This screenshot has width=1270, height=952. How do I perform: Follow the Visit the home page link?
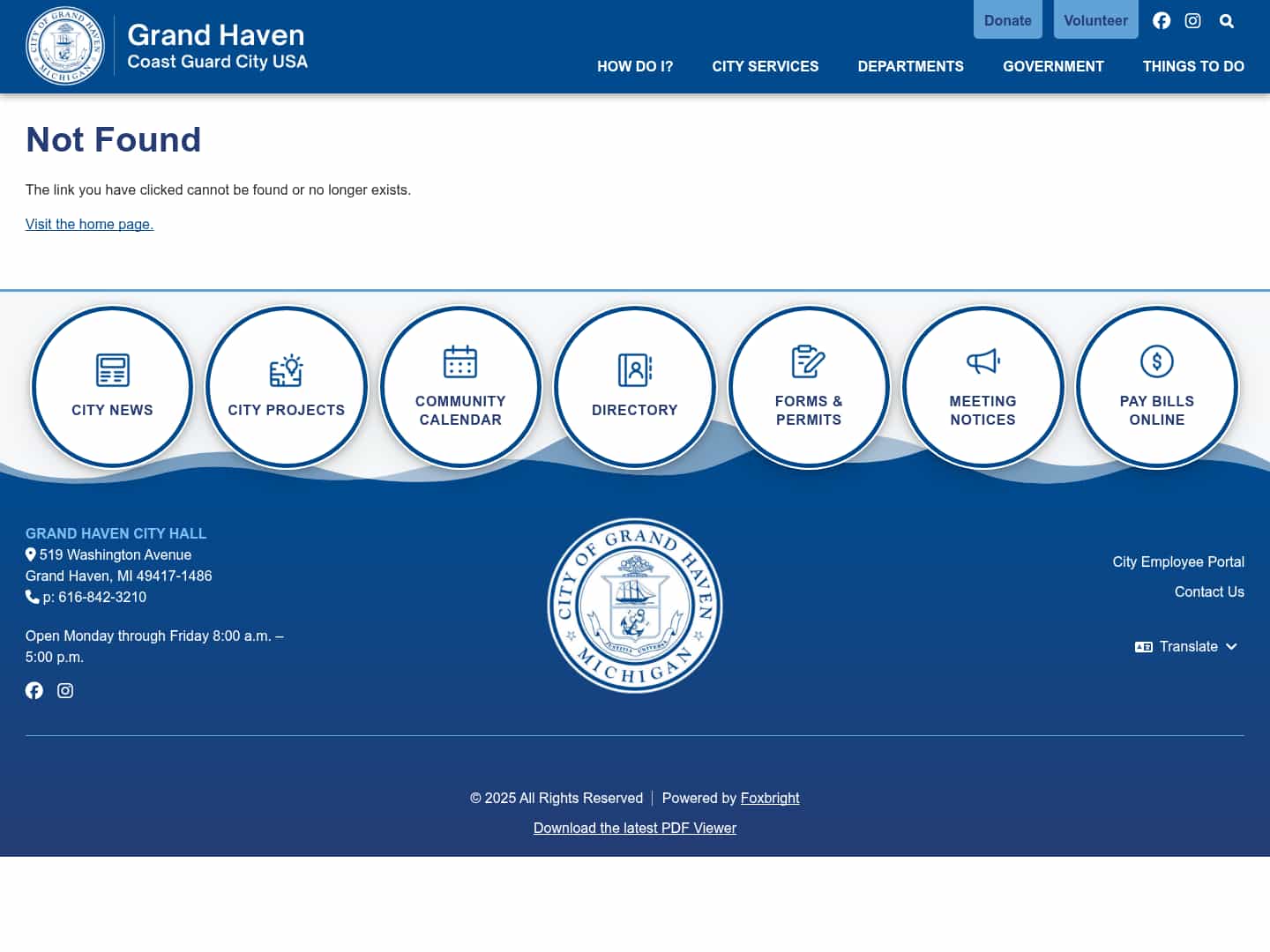tap(89, 224)
